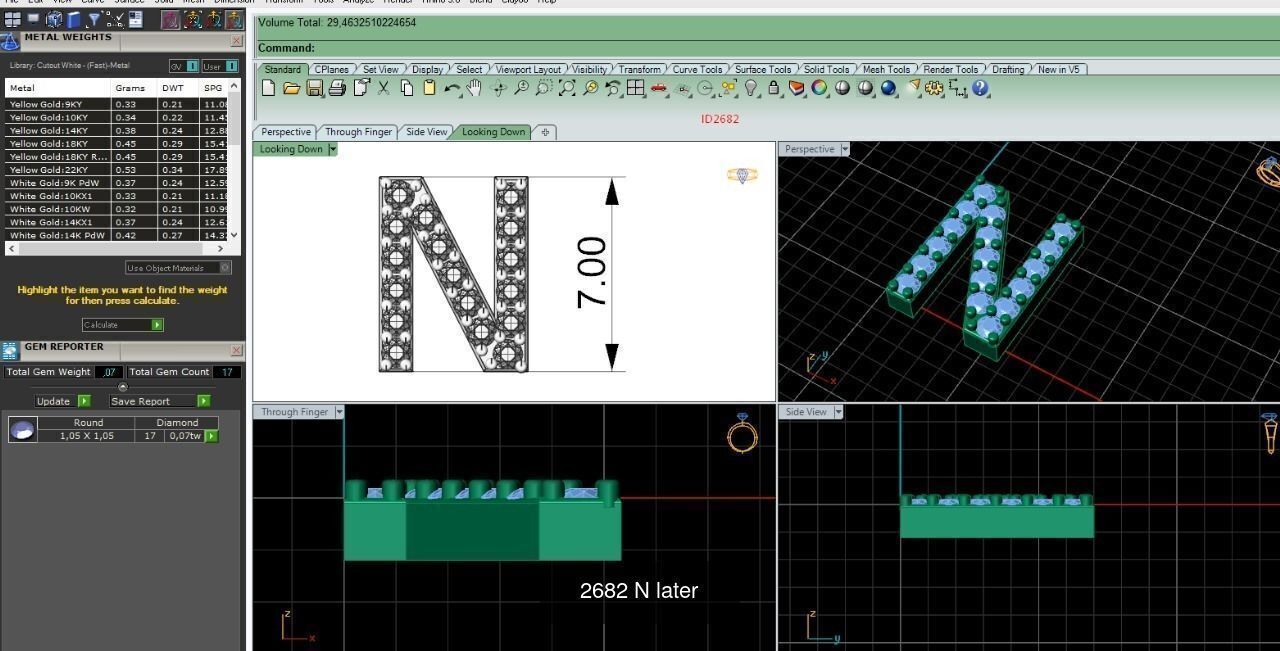The width and height of the screenshot is (1280, 651).
Task: Select the Pan hand tool
Action: 474,88
